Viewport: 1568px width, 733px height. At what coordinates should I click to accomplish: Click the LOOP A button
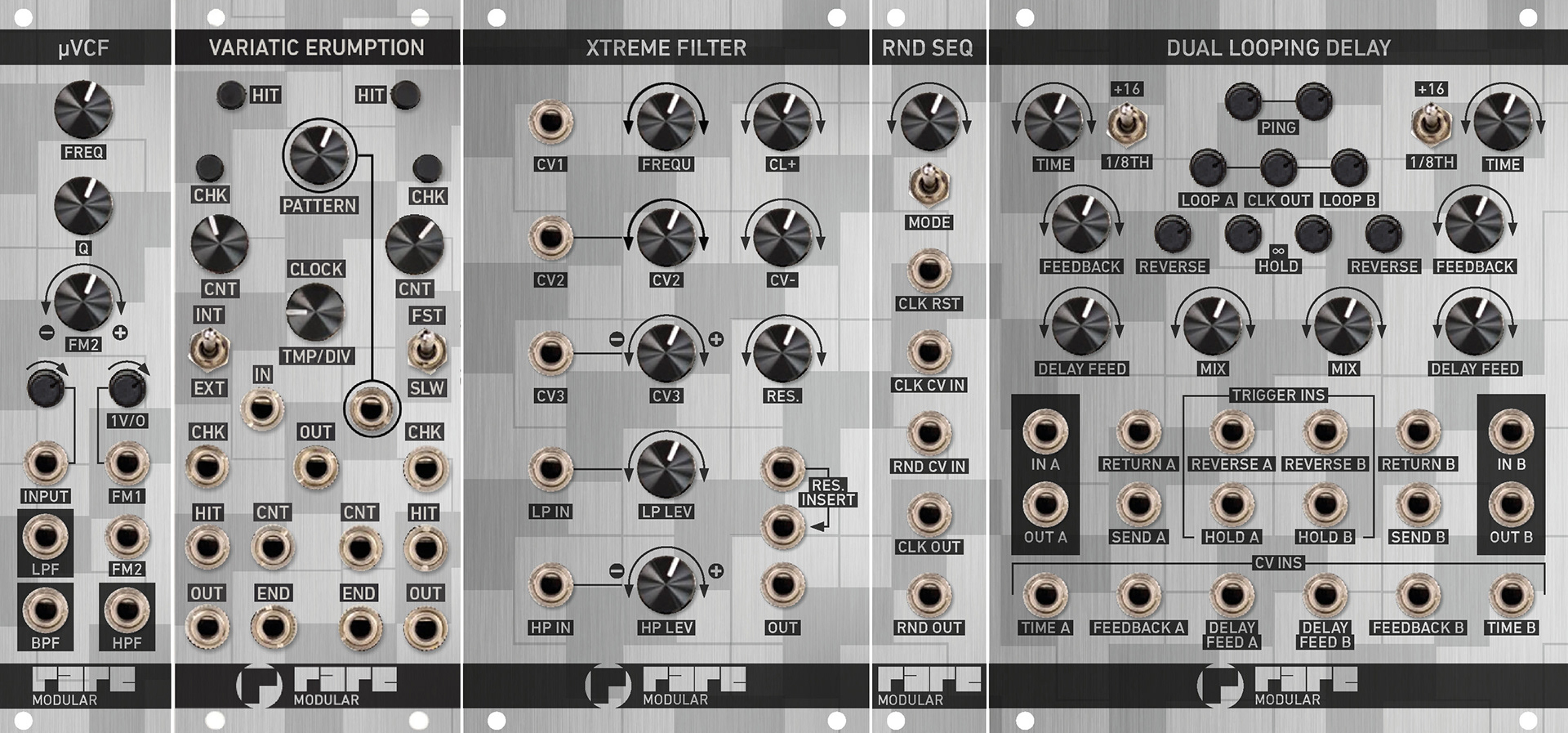tap(1208, 168)
